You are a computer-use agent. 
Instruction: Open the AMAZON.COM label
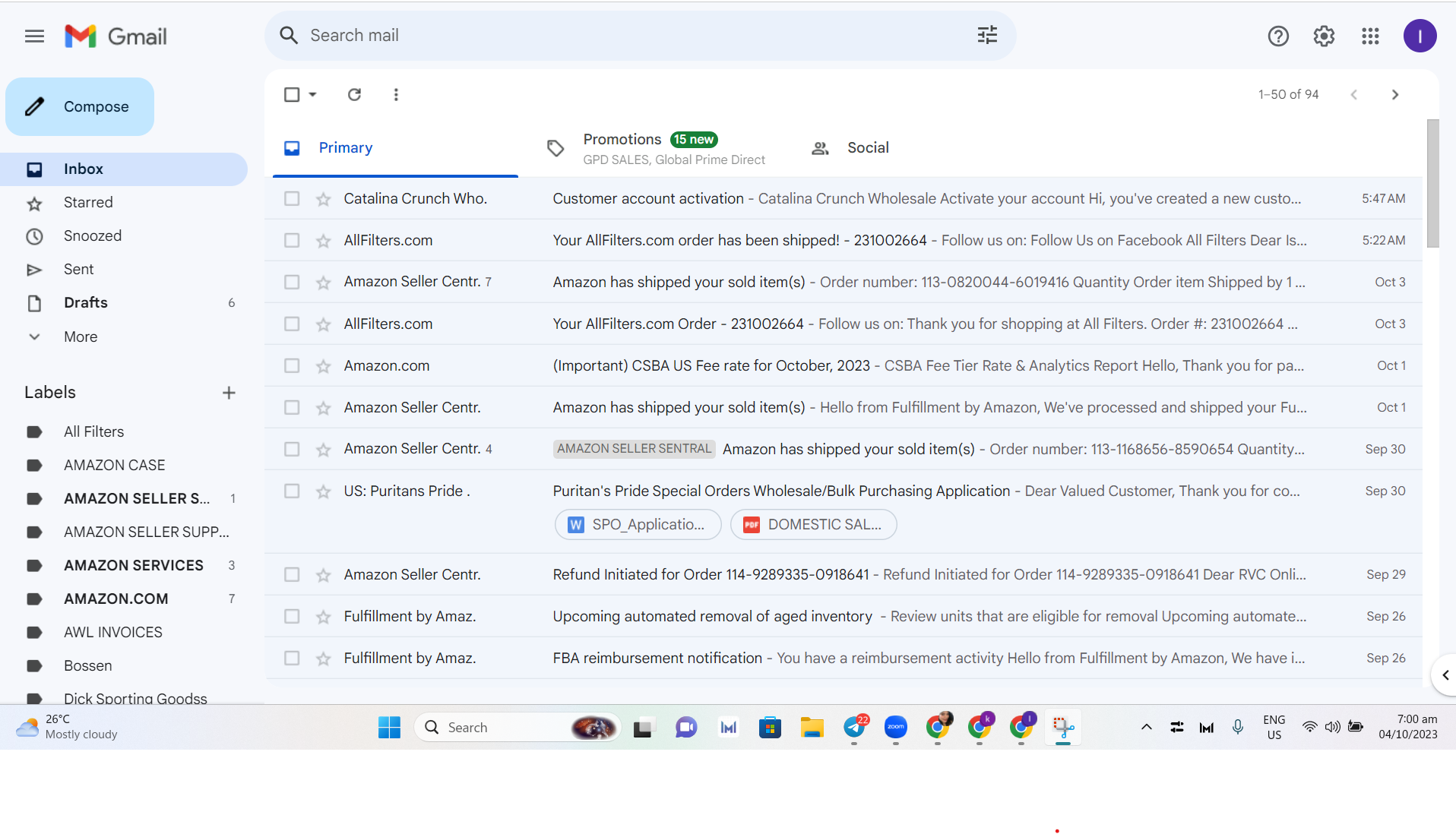pyautogui.click(x=116, y=599)
